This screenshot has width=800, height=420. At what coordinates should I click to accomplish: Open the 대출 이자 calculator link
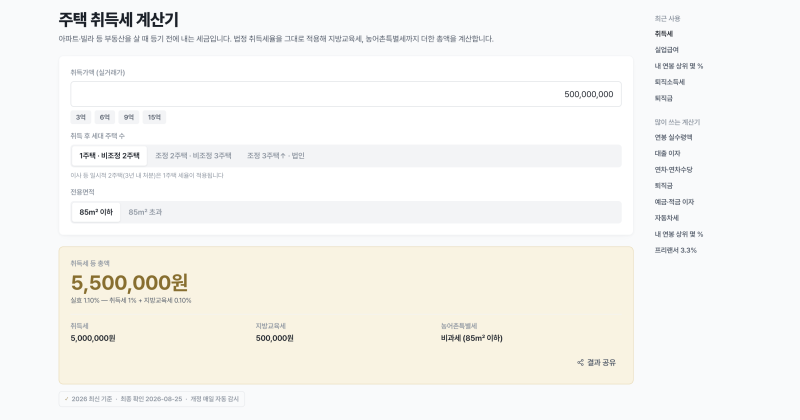[x=667, y=154]
